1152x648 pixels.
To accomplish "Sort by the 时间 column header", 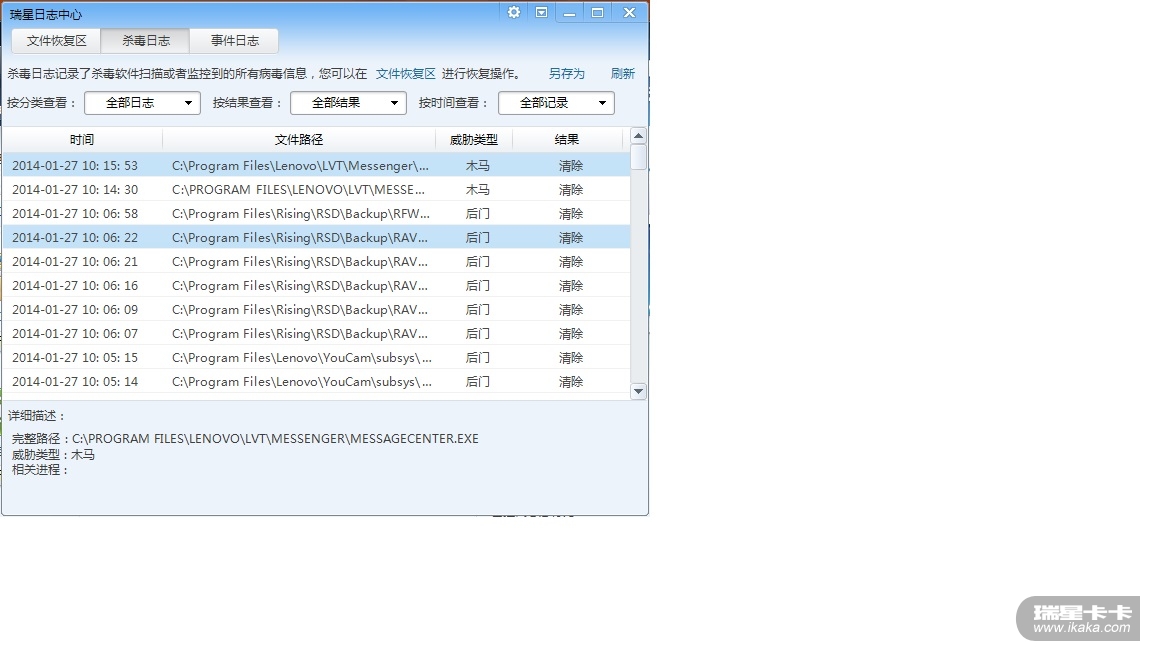I will (82, 140).
